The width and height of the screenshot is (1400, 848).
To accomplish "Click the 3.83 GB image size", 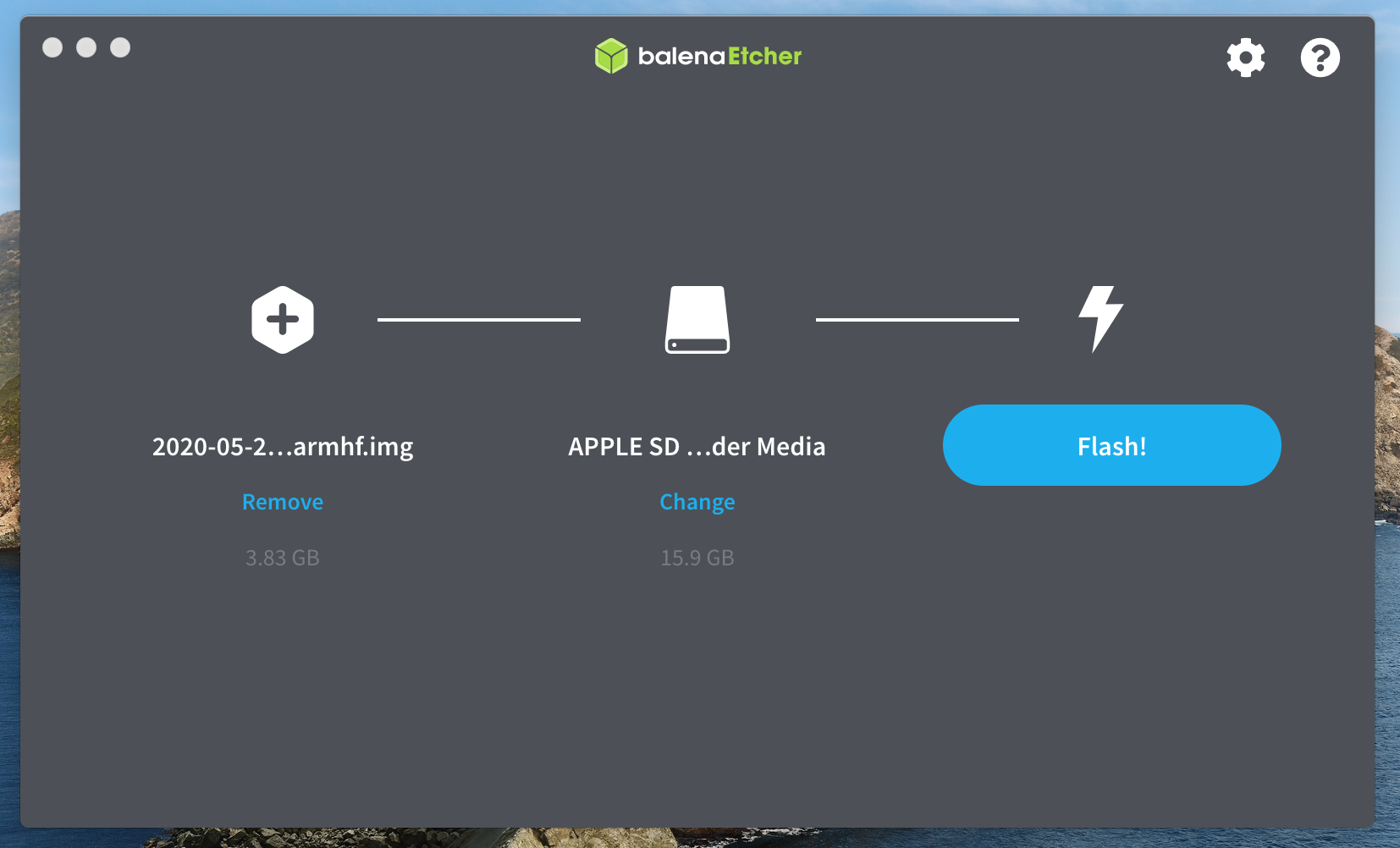I will pos(283,558).
